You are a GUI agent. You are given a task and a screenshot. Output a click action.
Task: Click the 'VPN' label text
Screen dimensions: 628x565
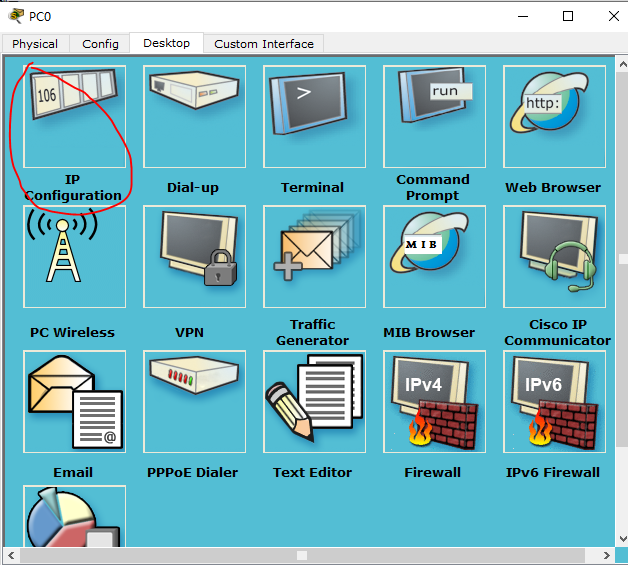click(189, 332)
